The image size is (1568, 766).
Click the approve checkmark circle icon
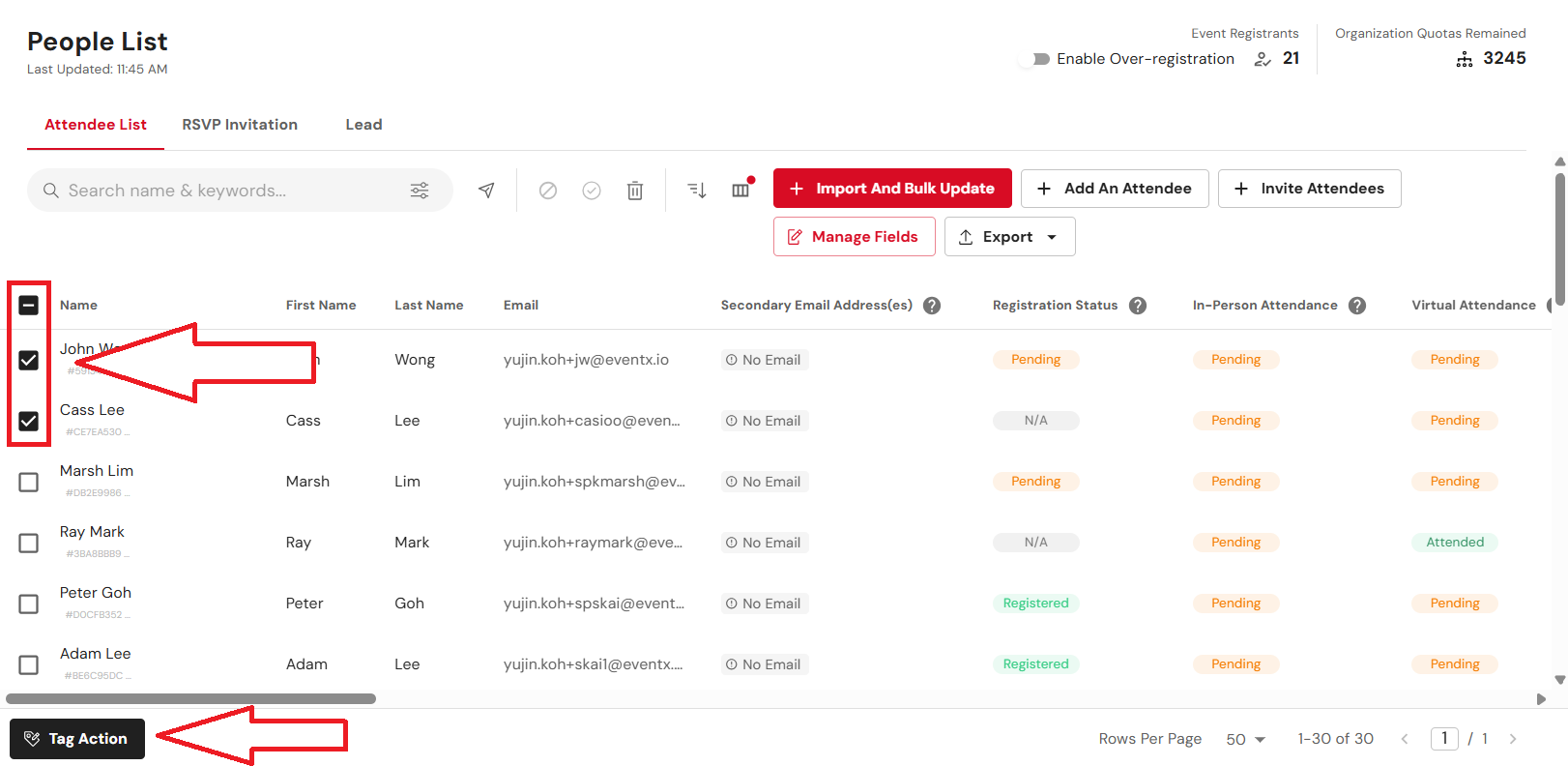coord(592,191)
